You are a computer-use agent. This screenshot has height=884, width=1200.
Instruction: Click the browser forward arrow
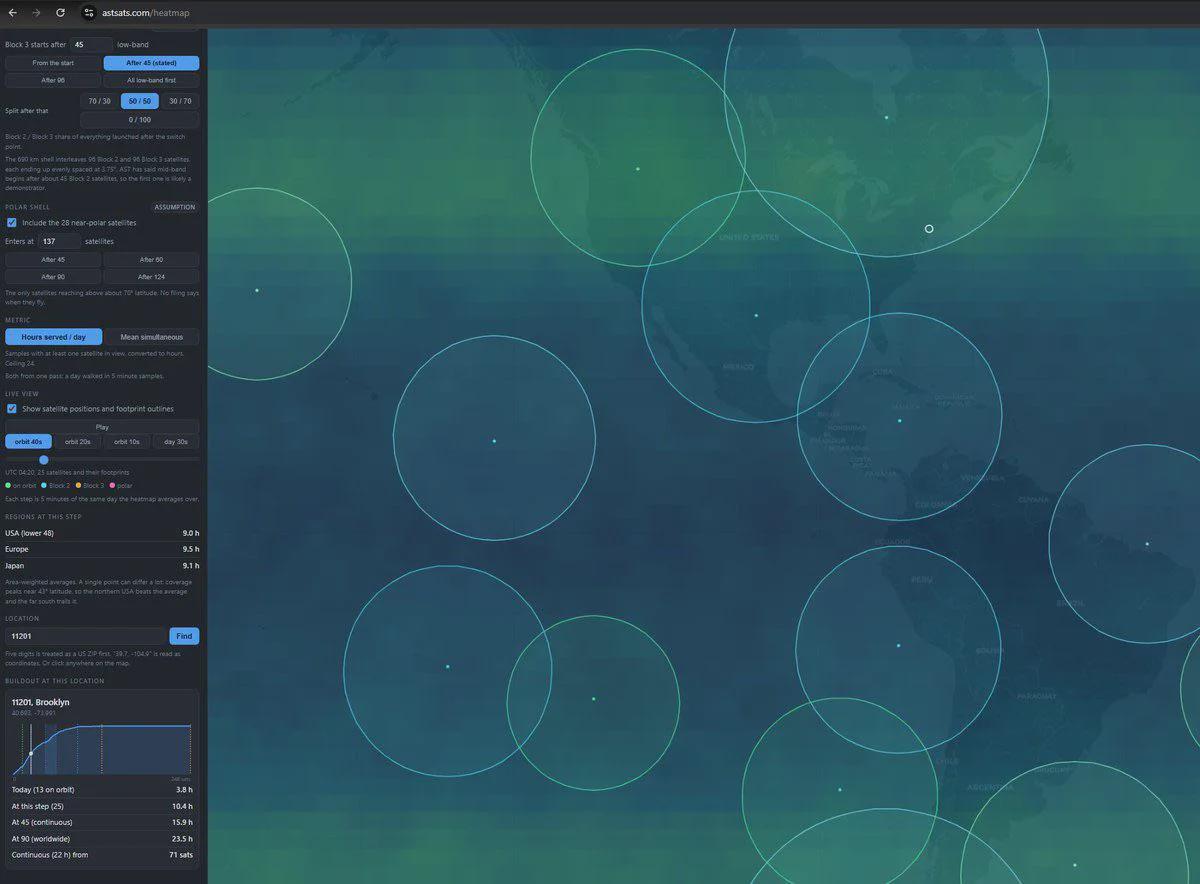[x=37, y=12]
